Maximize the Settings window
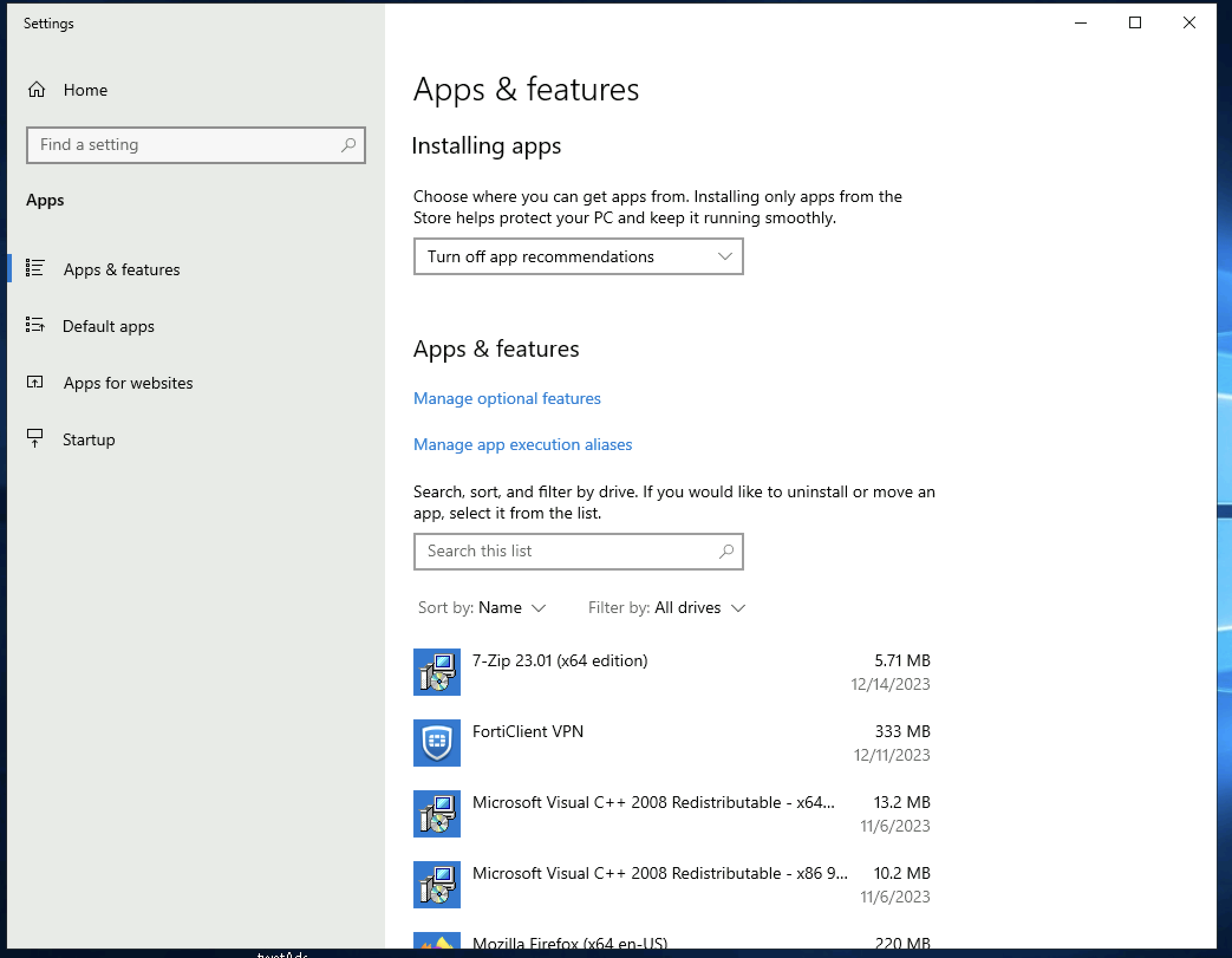The image size is (1232, 958). tap(1135, 23)
